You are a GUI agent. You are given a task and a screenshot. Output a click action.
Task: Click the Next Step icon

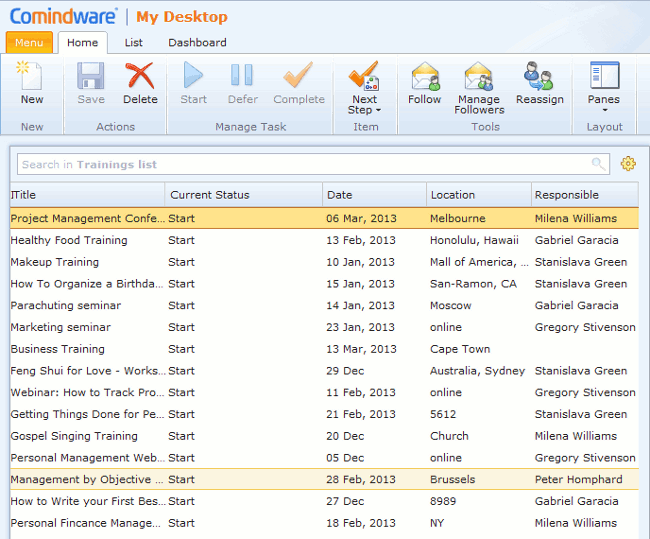364,75
